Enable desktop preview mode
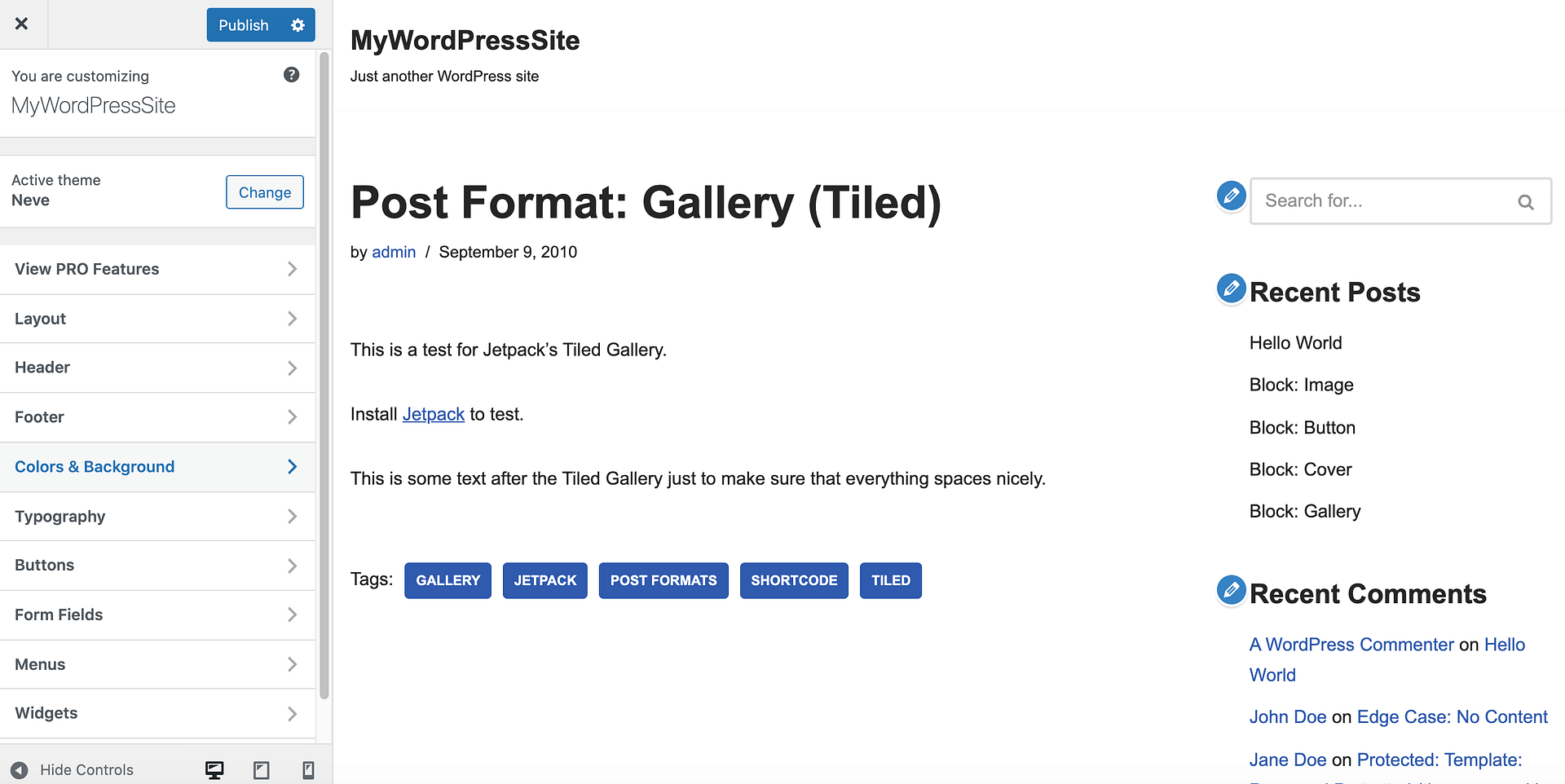The width and height of the screenshot is (1565, 784). pyautogui.click(x=214, y=769)
